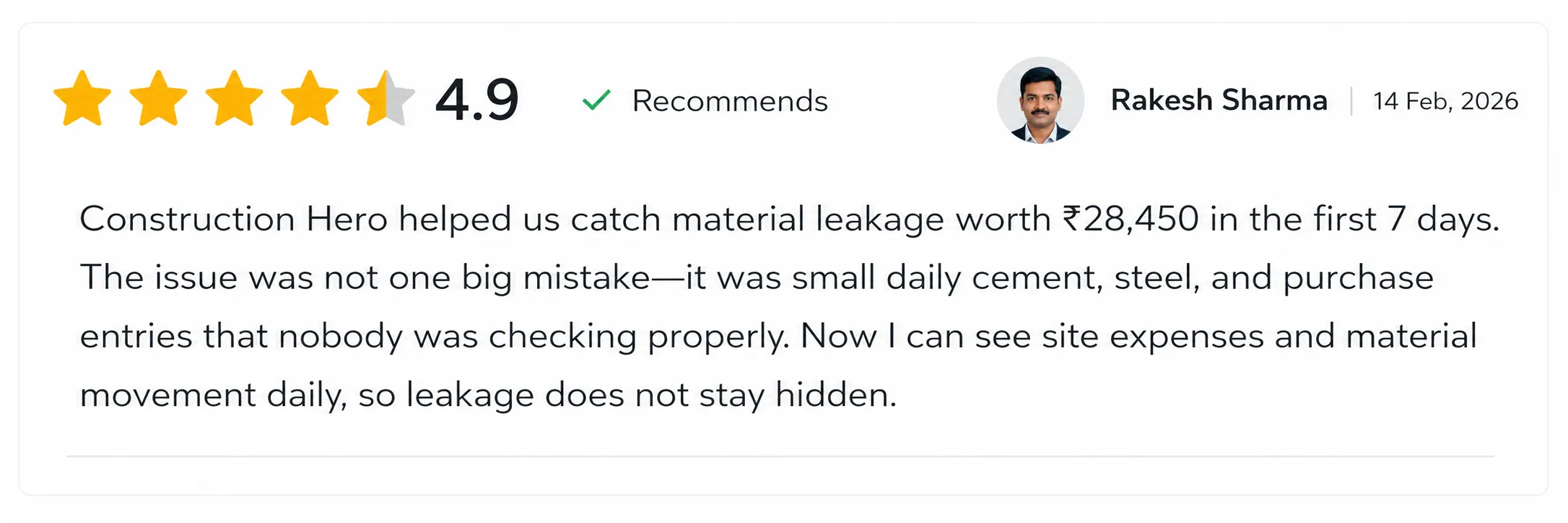Viewport: 1568px width, 523px height.
Task: Click the first gold rating star
Action: tap(82, 99)
